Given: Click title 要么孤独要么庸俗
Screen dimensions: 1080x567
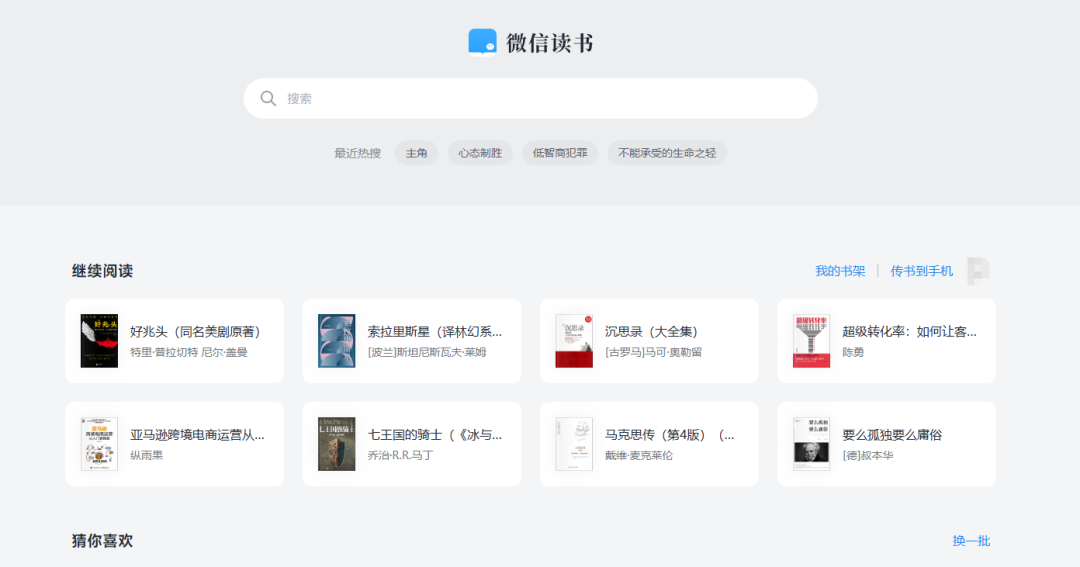Looking at the screenshot, I should (x=892, y=435).
